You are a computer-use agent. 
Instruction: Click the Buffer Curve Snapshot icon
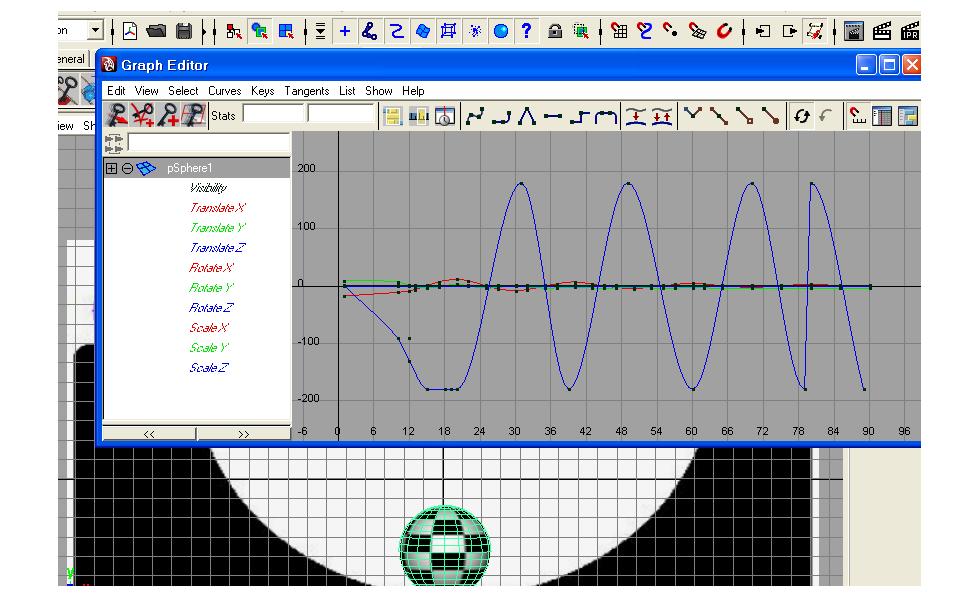click(x=636, y=116)
